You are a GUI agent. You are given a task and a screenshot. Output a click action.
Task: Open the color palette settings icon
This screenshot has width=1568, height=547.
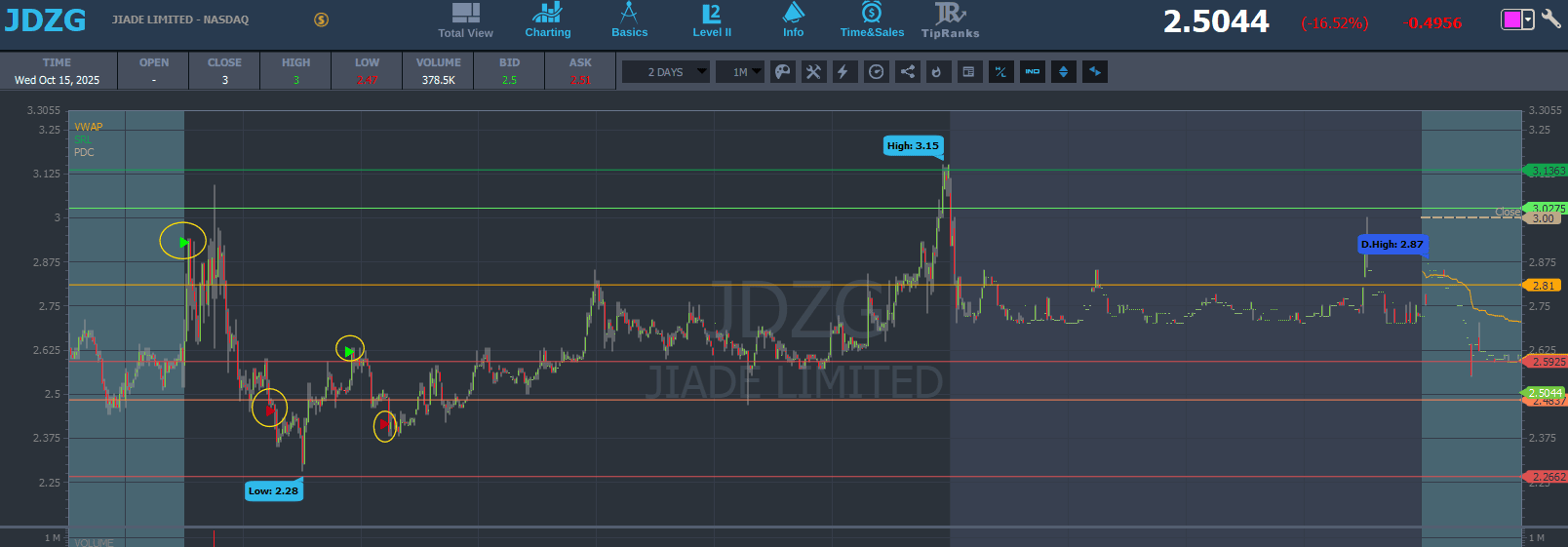pyautogui.click(x=783, y=71)
